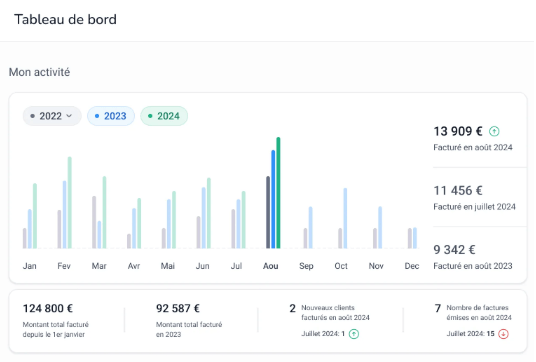Screen dimensions: 536x362
Task: Click the number 7 of invoices issued
Action: (438, 308)
